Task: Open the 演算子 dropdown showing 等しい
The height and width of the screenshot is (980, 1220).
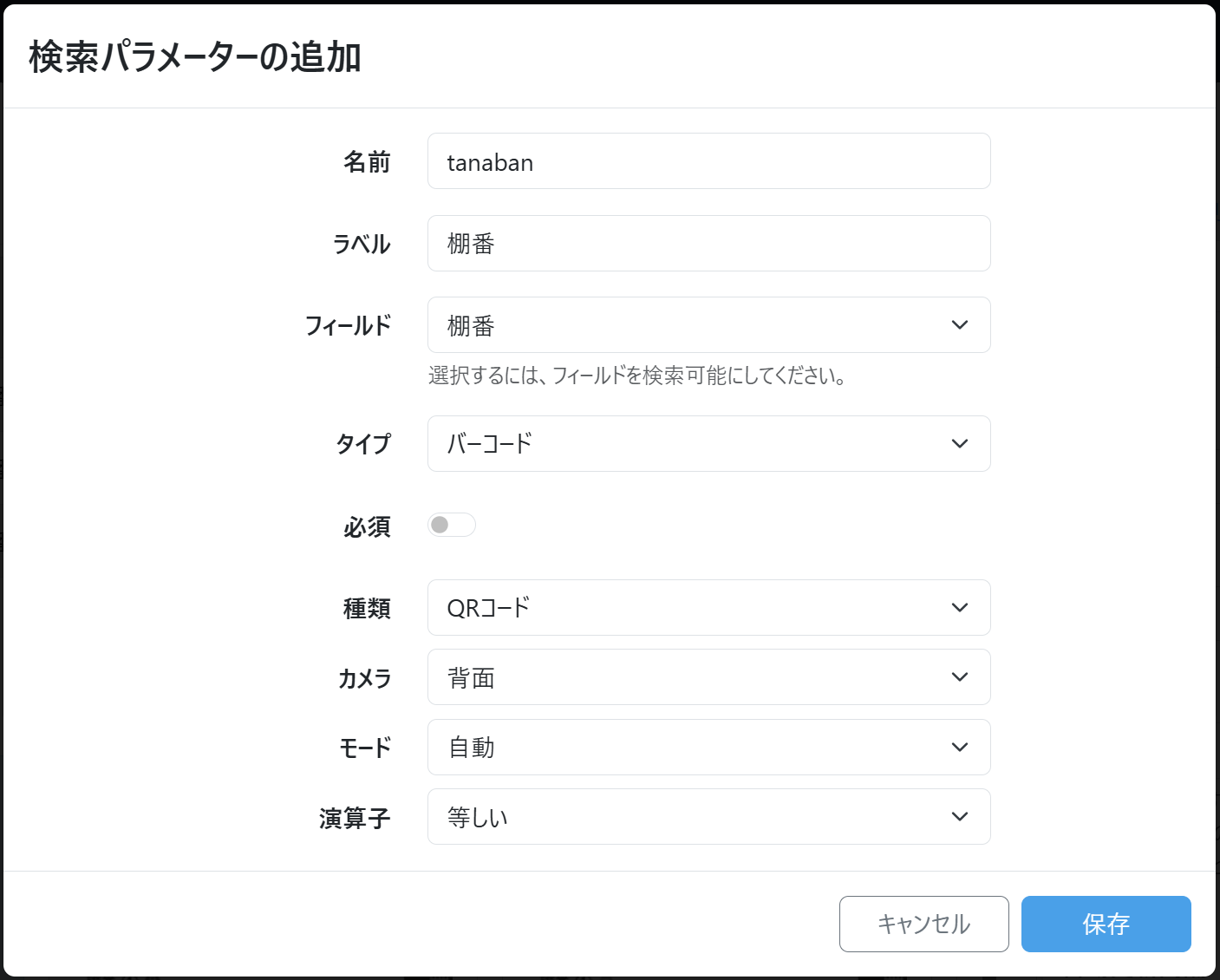Action: [694, 817]
